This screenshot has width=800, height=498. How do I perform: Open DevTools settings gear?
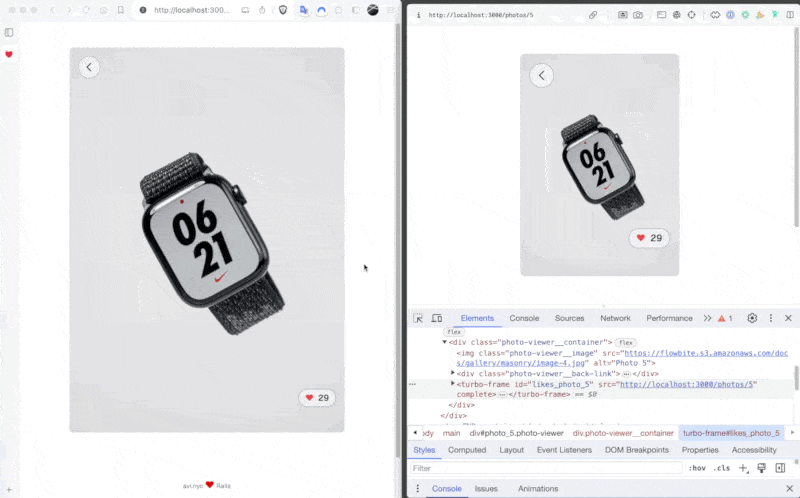click(752, 318)
